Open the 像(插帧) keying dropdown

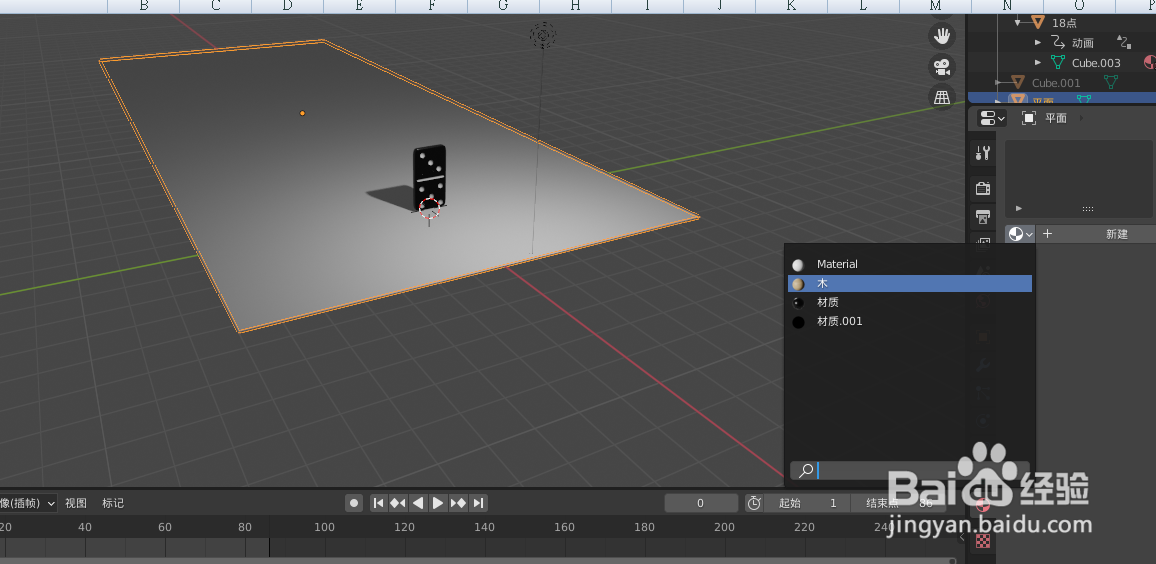28,504
